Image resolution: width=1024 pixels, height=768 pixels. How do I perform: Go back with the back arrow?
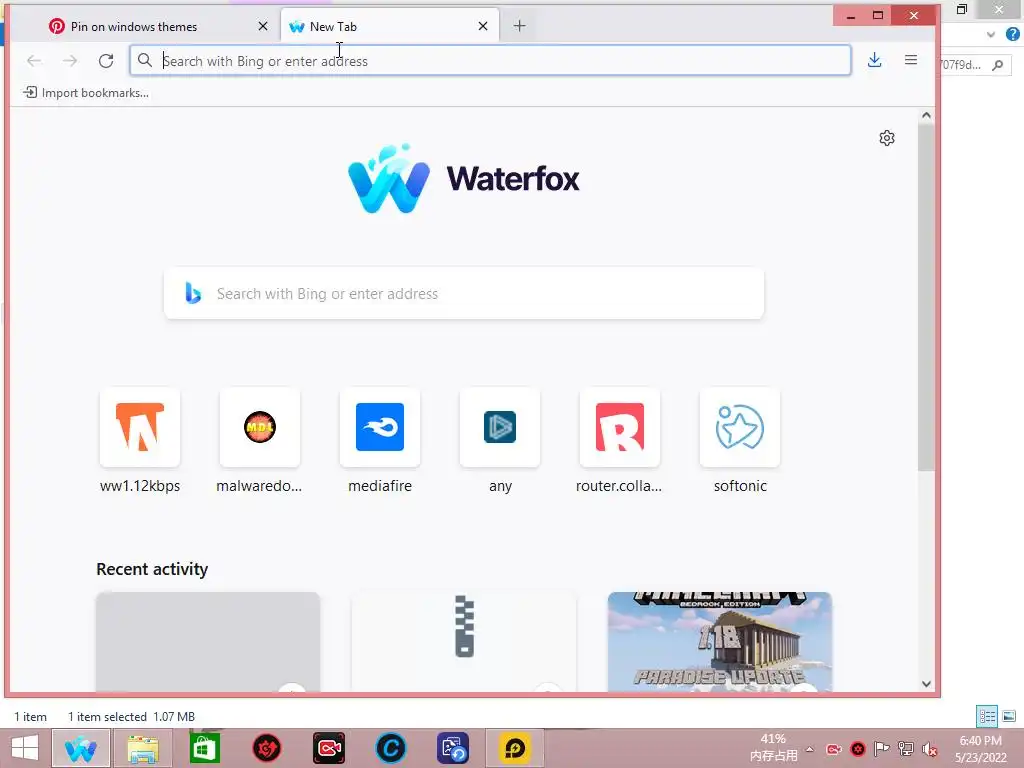click(x=34, y=61)
